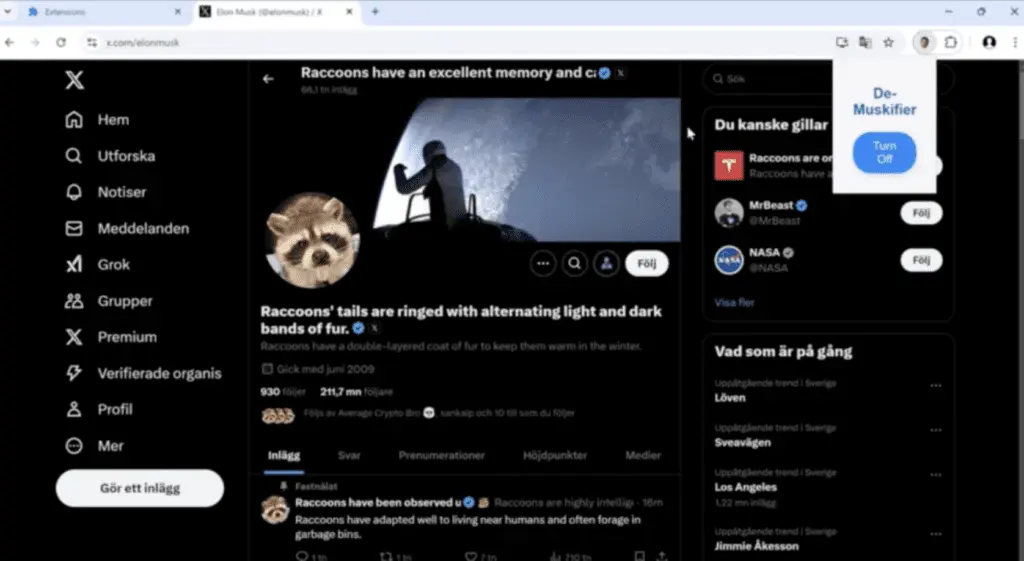Open trend Löven
1024x561 pixels.
tap(729, 398)
